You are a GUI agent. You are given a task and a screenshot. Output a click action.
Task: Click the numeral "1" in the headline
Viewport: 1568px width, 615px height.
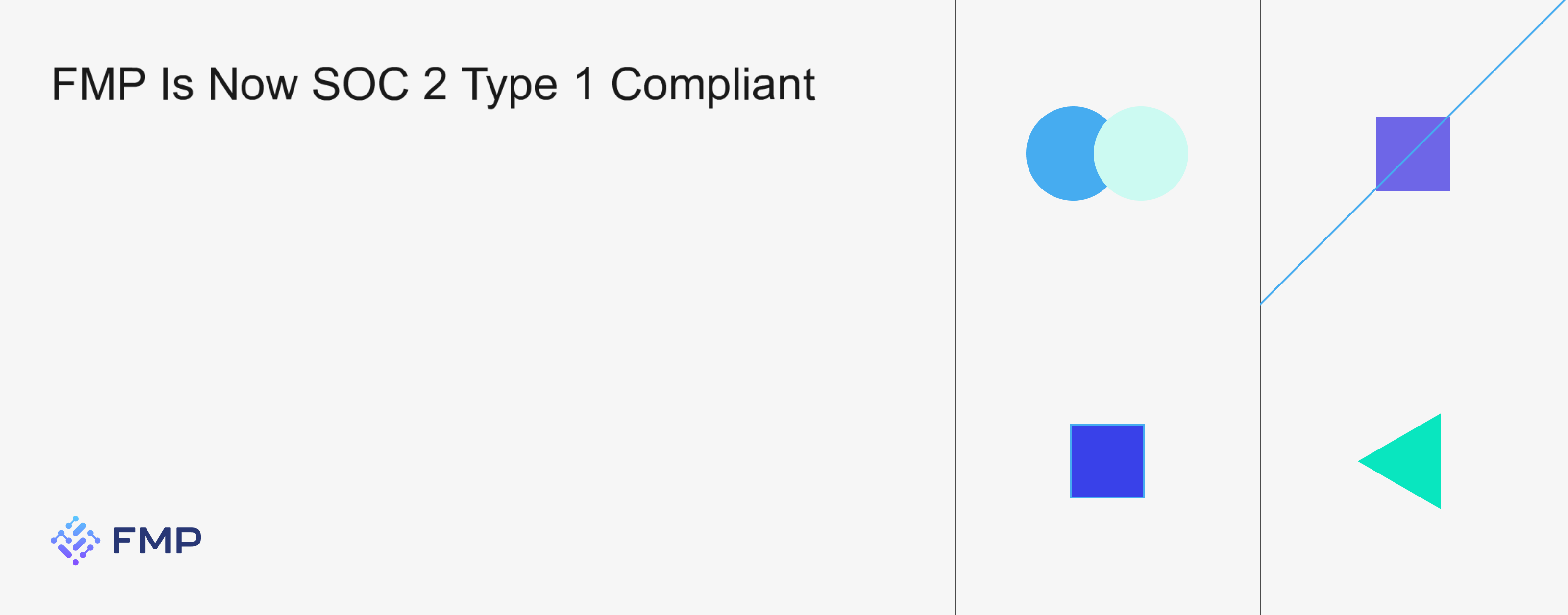pos(584,84)
